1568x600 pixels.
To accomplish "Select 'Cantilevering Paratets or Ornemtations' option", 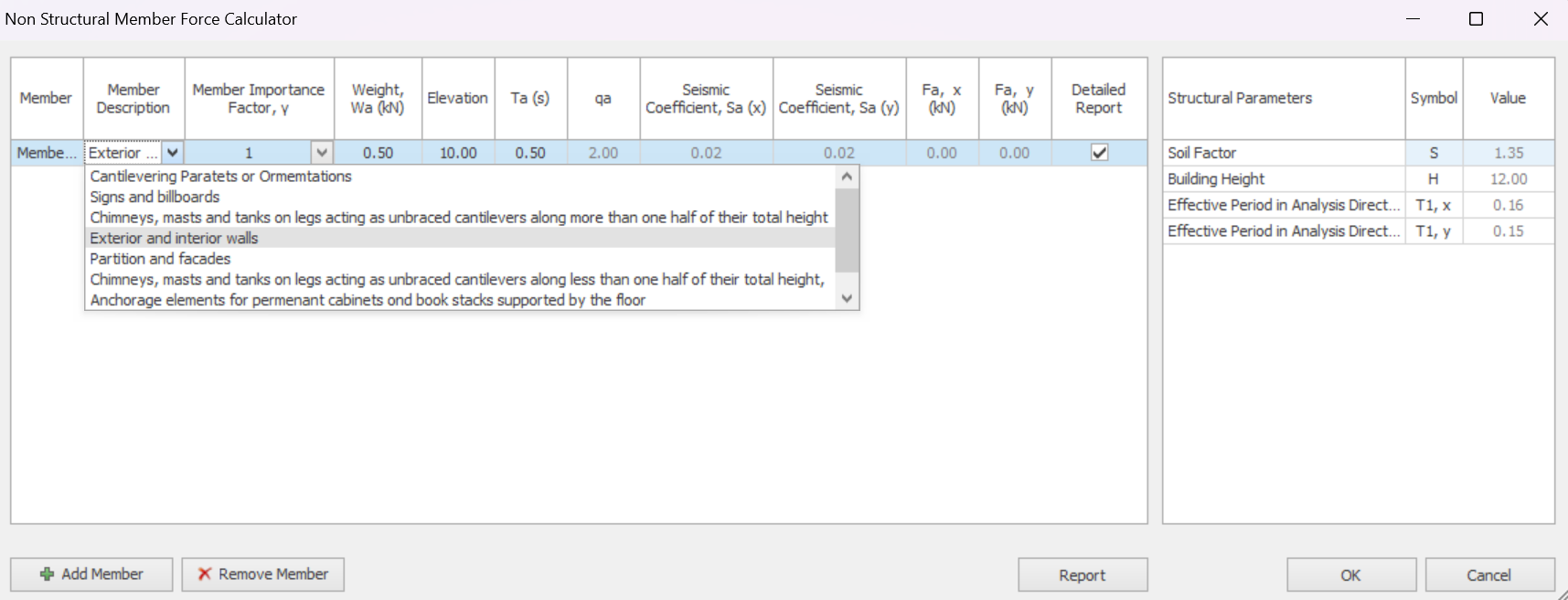I will coord(220,177).
